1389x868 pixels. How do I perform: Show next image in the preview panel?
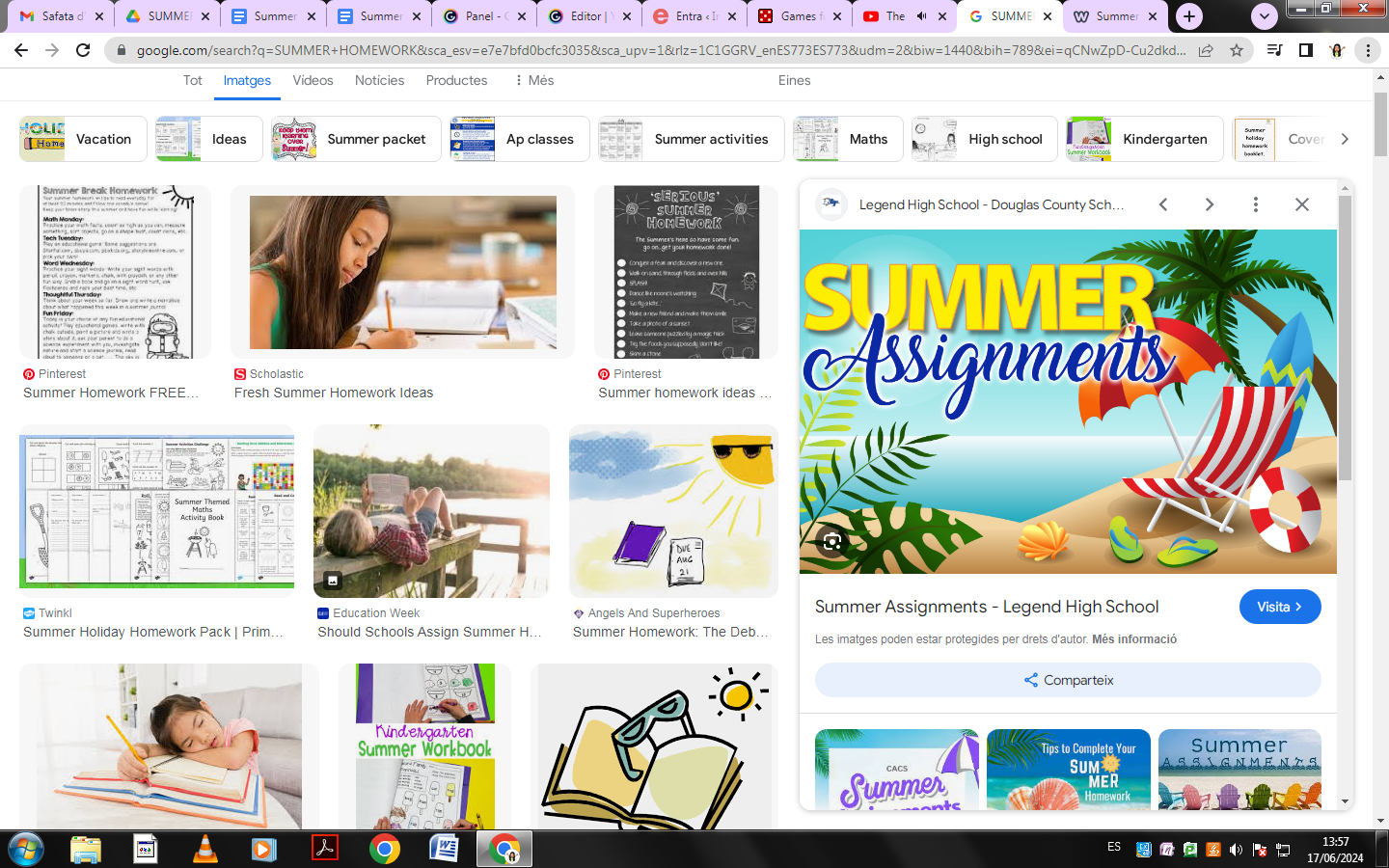pyautogui.click(x=1209, y=204)
